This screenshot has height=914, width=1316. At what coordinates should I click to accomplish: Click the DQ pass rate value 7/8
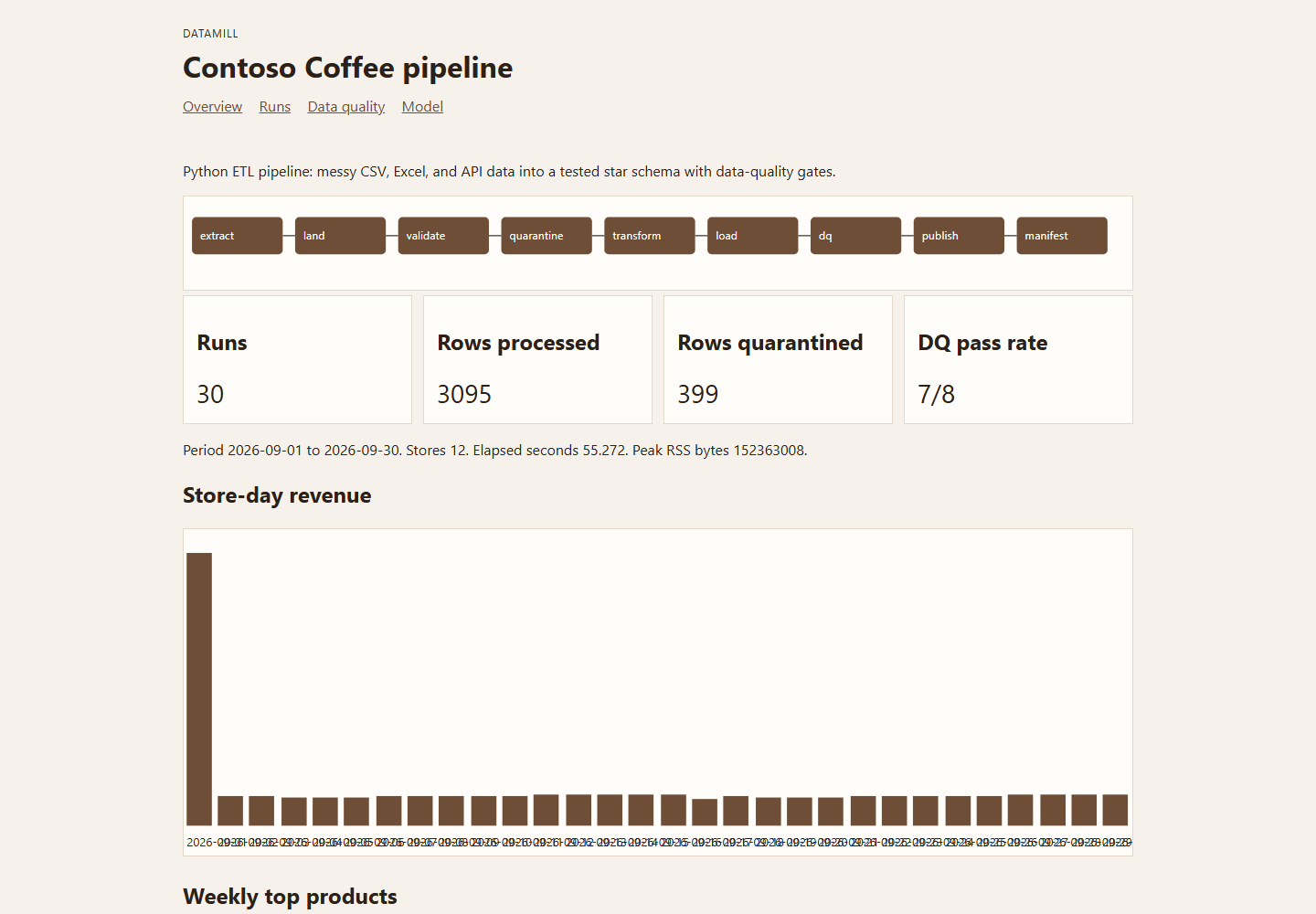pos(937,394)
